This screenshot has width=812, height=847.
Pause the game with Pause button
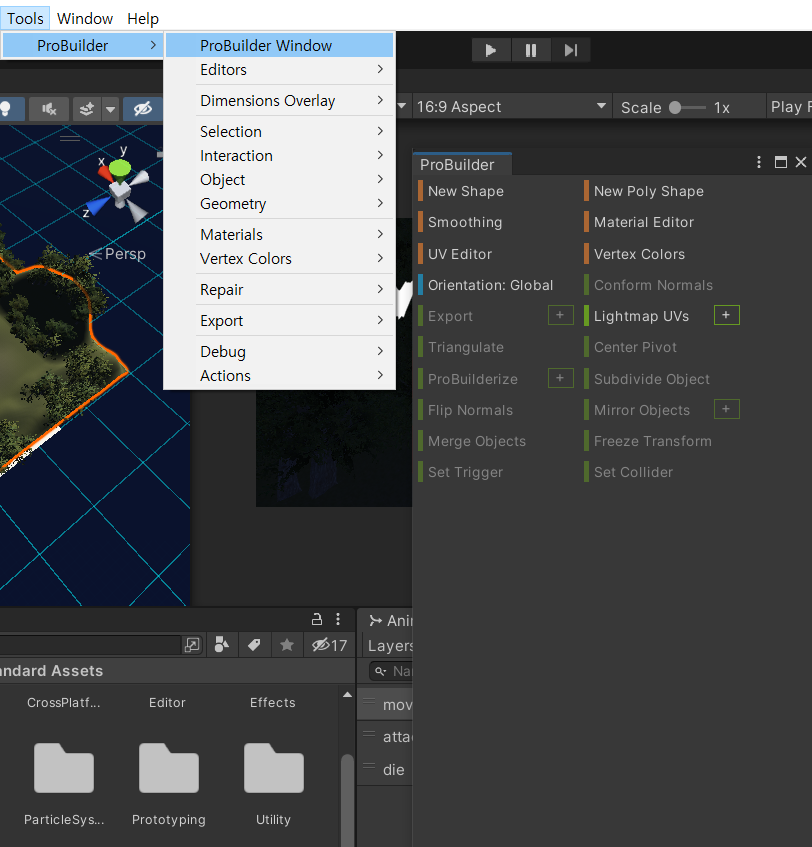tap(531, 50)
